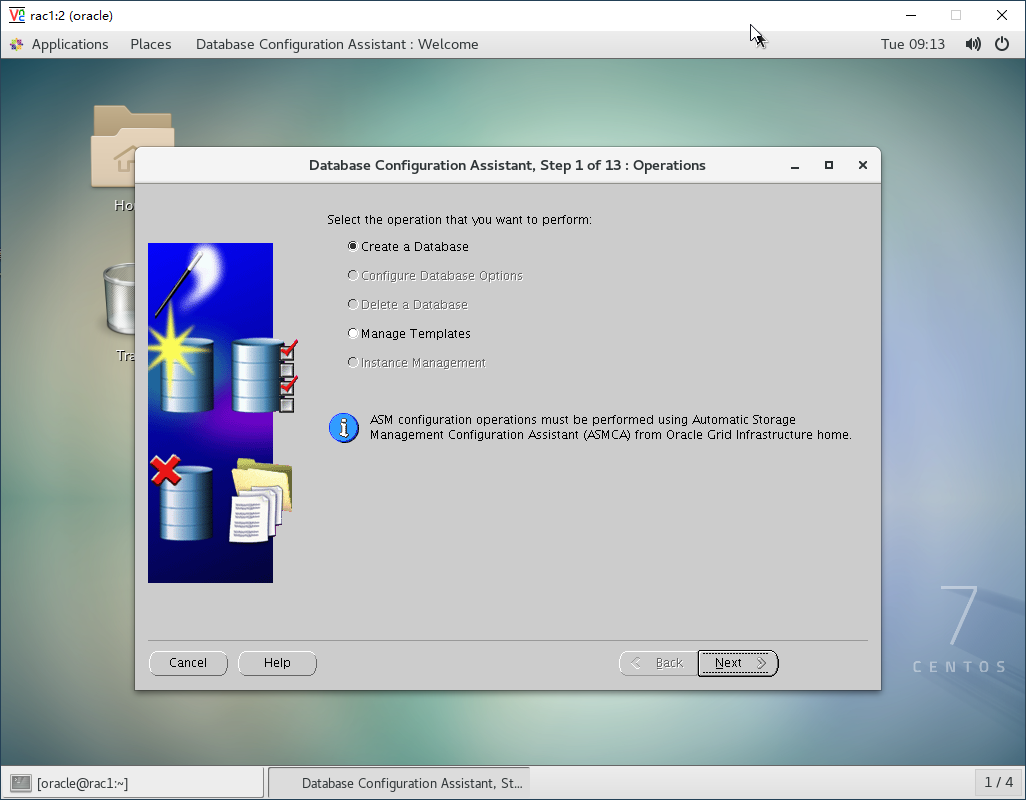
Task: Choose the Manage Templates radio option
Action: click(x=353, y=333)
